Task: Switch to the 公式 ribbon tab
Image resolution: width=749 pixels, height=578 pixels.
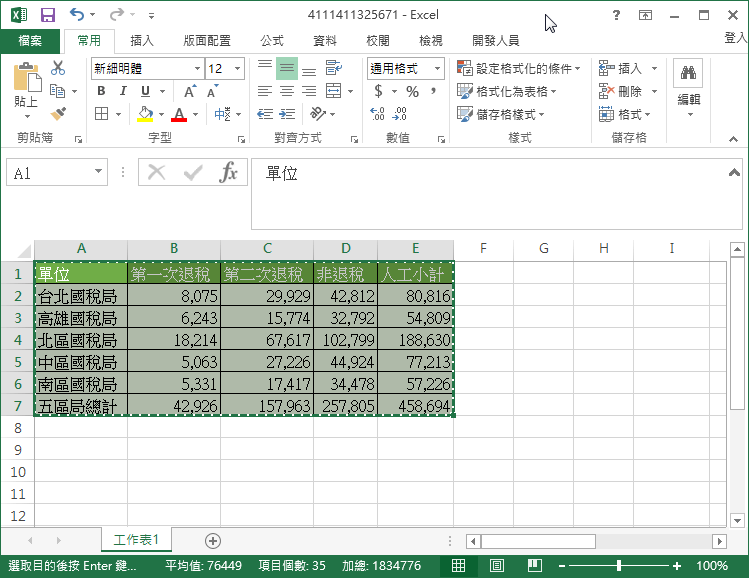Action: point(272,41)
